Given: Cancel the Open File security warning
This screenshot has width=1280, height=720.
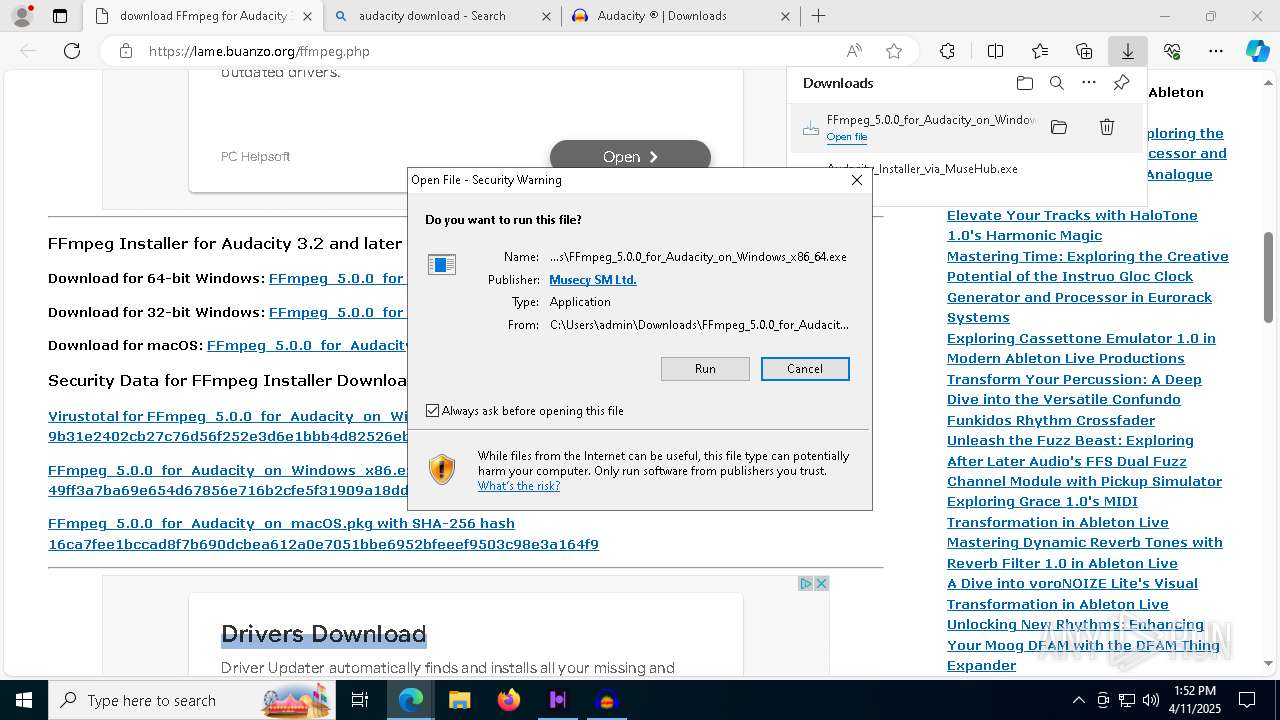Looking at the screenshot, I should (805, 369).
